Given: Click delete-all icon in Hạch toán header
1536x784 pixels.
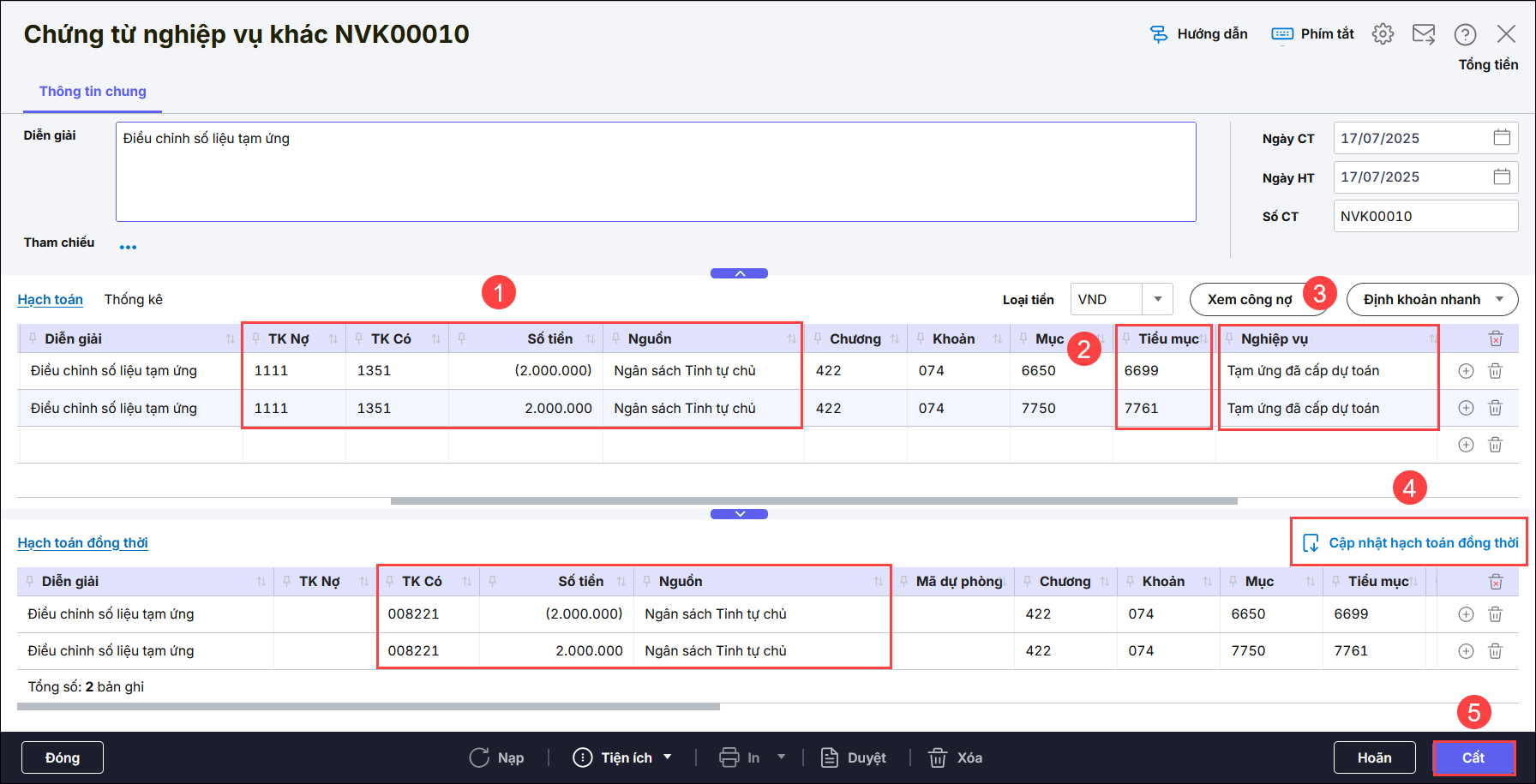Looking at the screenshot, I should pos(1495,338).
